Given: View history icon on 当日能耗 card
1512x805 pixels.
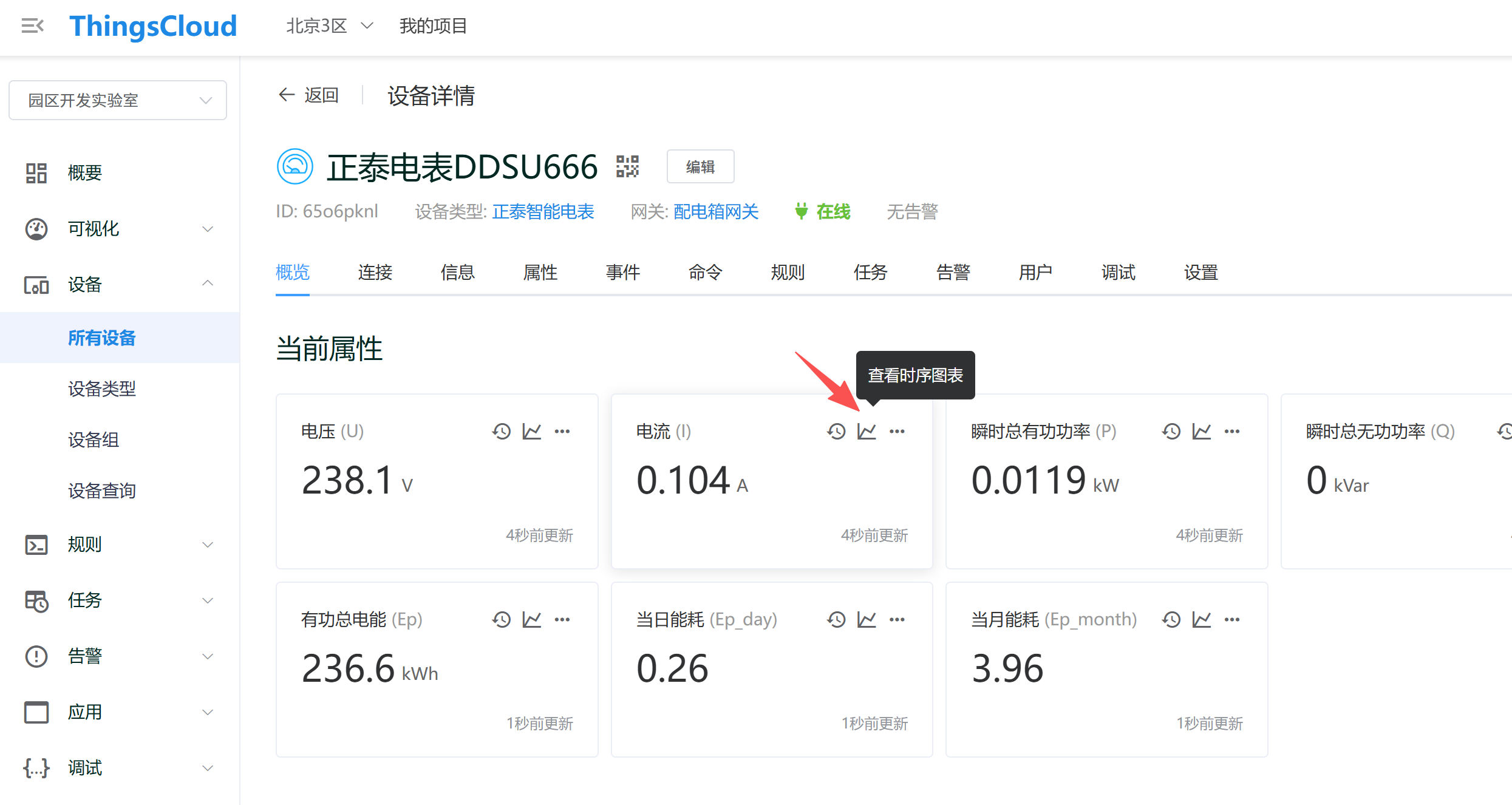Looking at the screenshot, I should coord(836,620).
